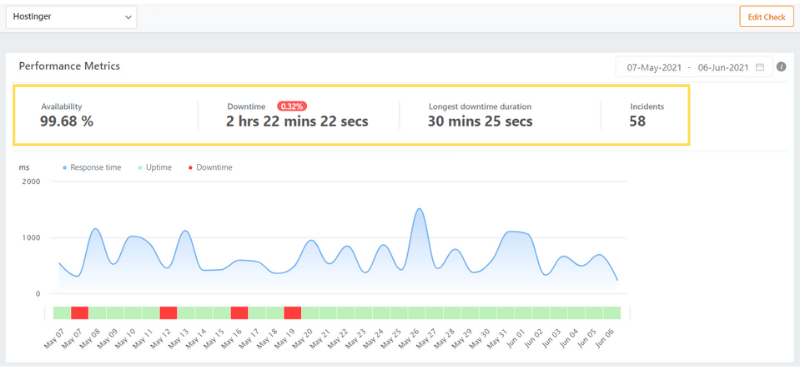Click the Availability 99.68 % metric

pos(67,115)
